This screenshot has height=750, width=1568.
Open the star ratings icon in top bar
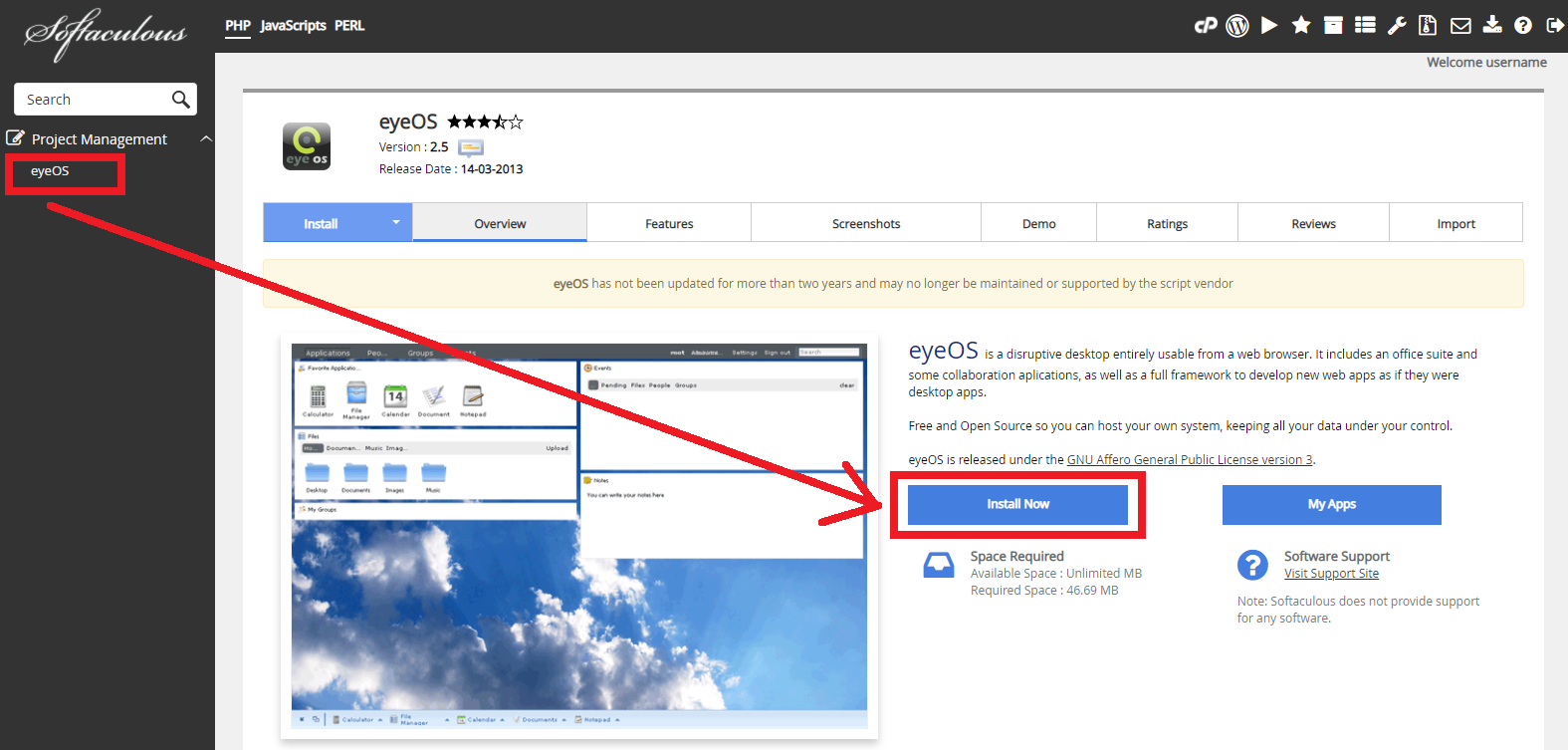(x=1301, y=26)
